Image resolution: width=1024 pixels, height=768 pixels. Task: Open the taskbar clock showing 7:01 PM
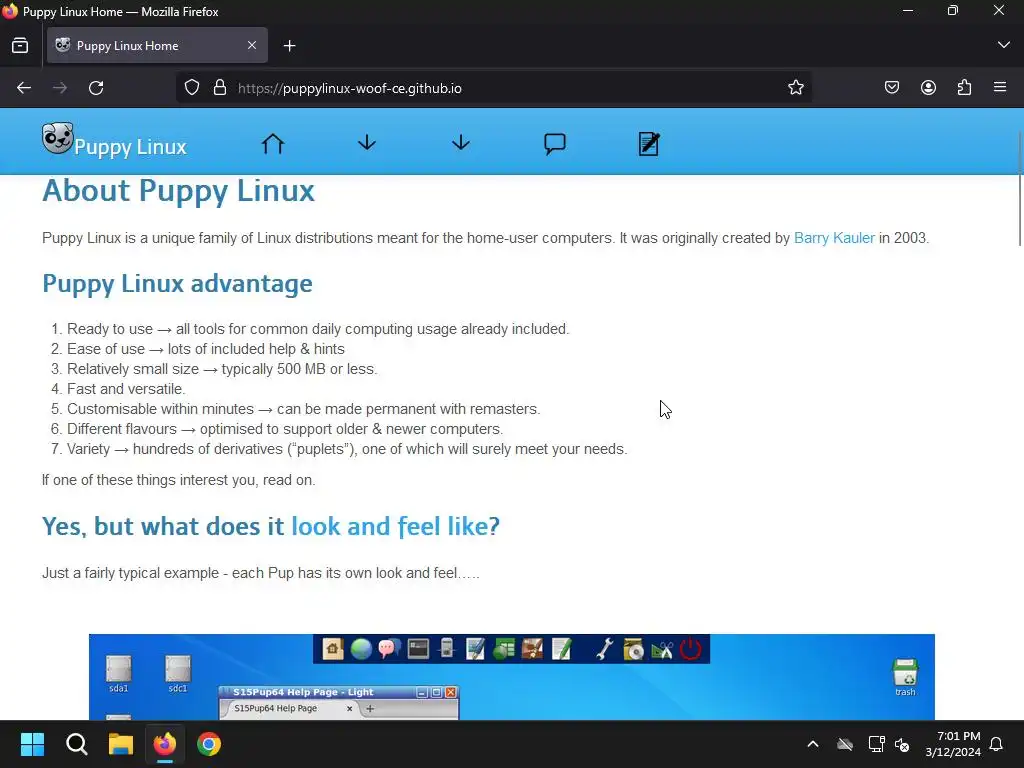pos(953,744)
